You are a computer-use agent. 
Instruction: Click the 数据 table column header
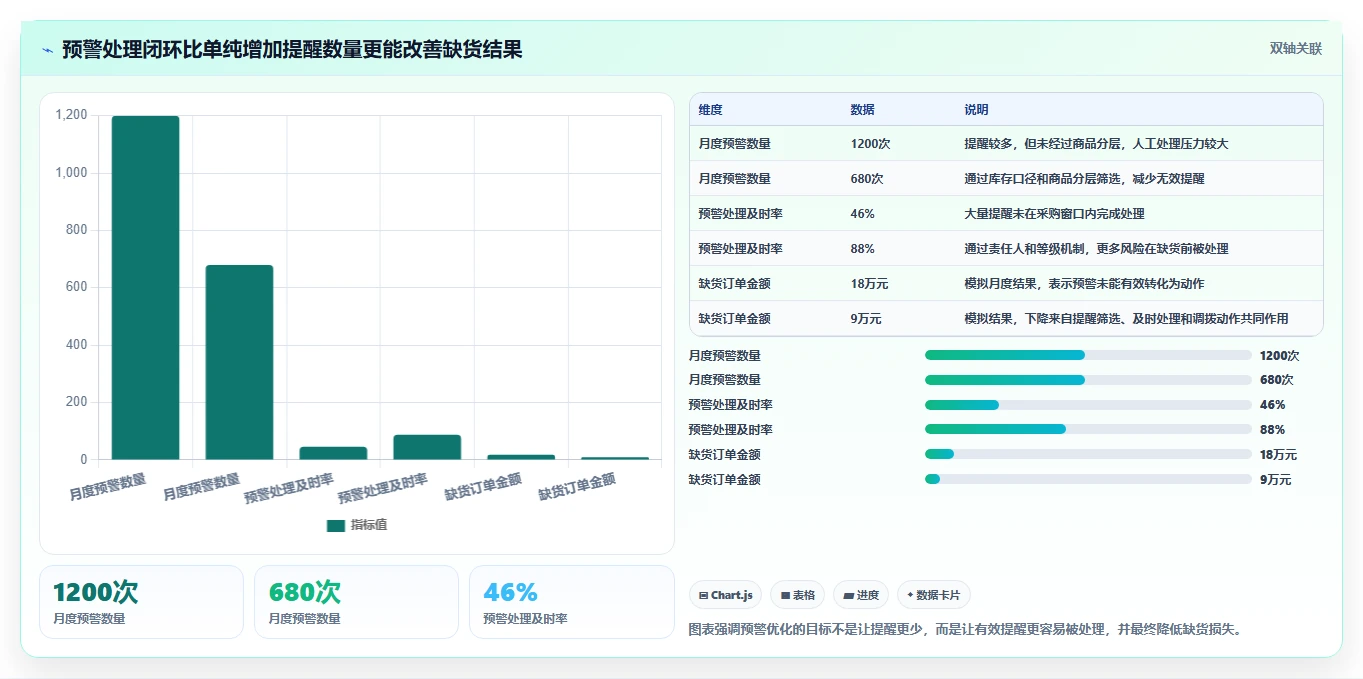[862, 109]
